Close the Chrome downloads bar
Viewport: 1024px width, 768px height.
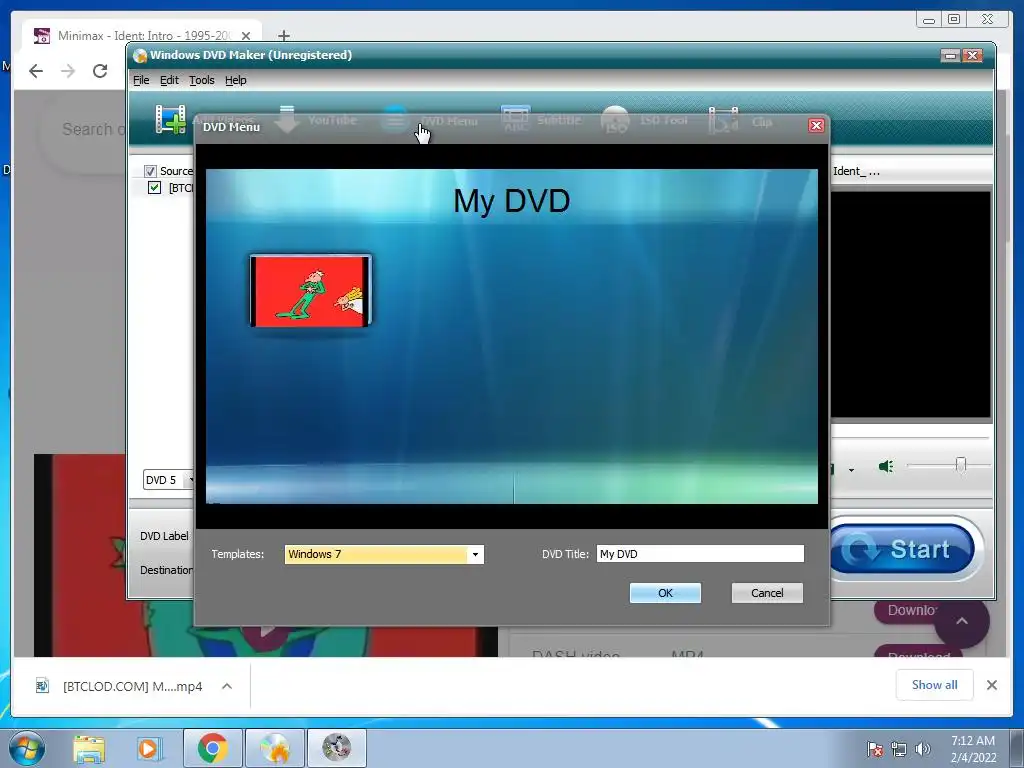click(x=991, y=685)
